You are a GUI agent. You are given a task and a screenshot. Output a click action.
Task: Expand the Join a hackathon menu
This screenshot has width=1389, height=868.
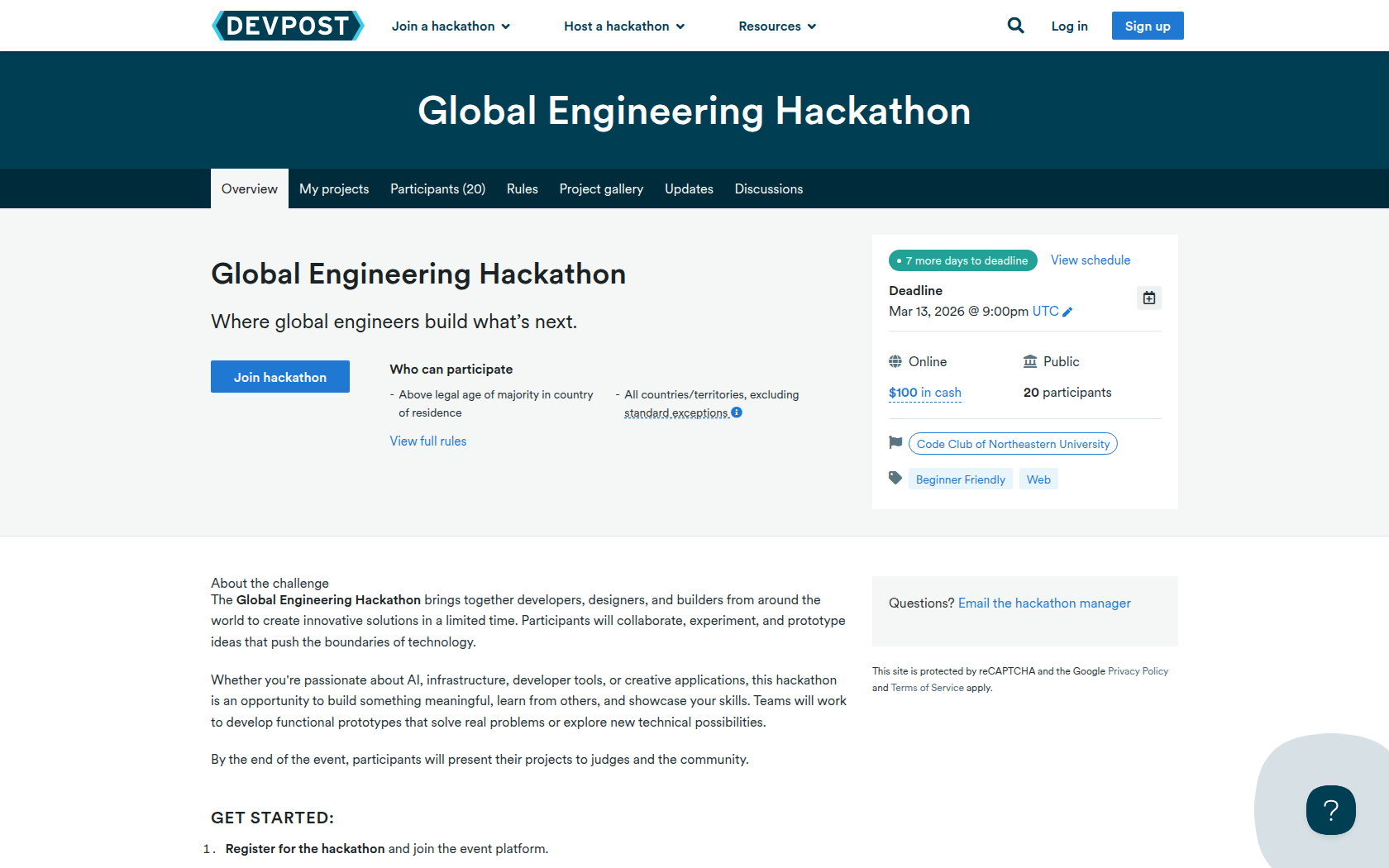(x=451, y=26)
